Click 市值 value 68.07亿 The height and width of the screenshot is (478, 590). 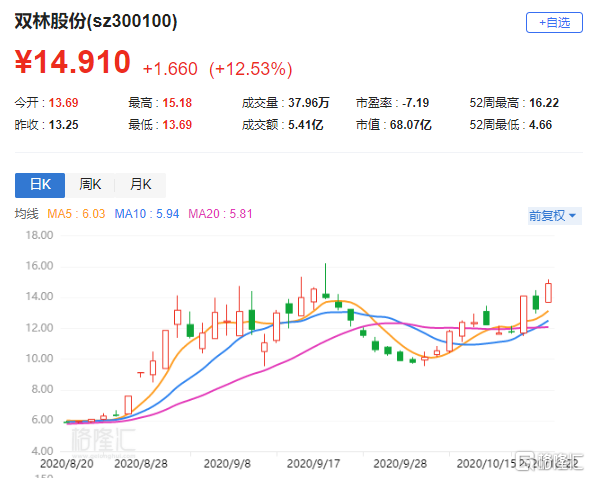tap(411, 125)
